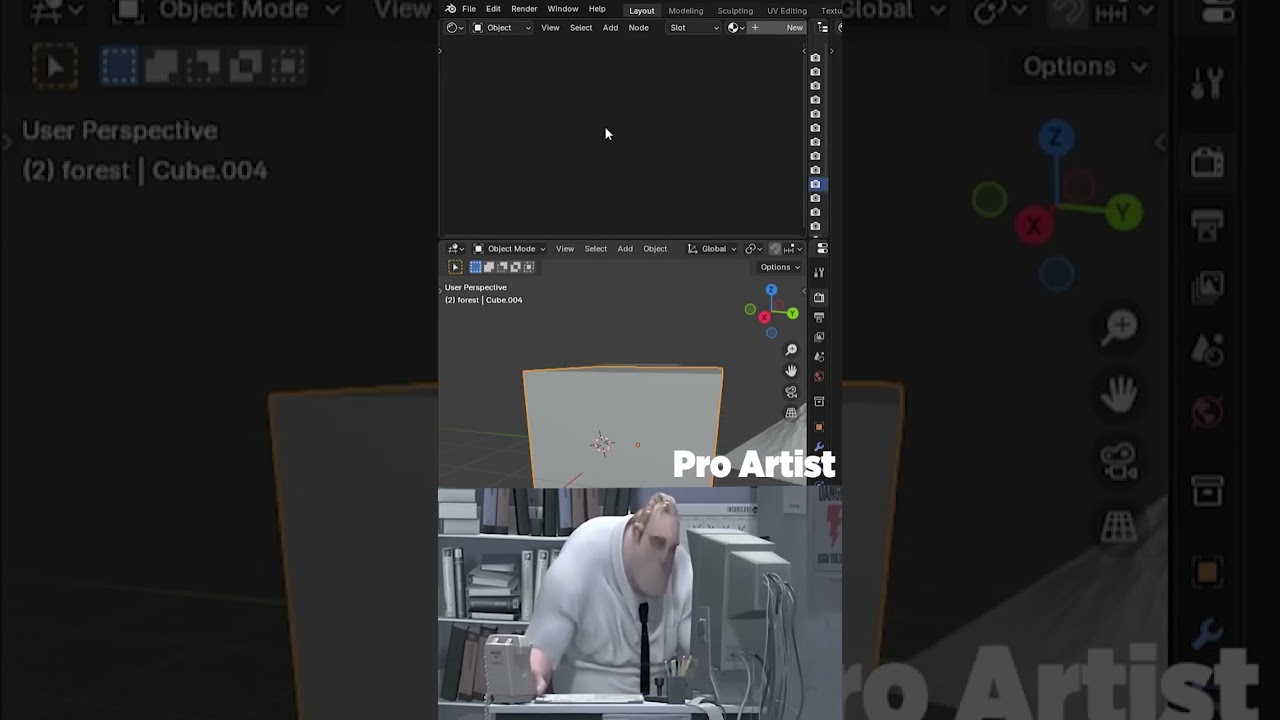Click the Blender logo in the top bar
1280x720 pixels.
[450, 9]
